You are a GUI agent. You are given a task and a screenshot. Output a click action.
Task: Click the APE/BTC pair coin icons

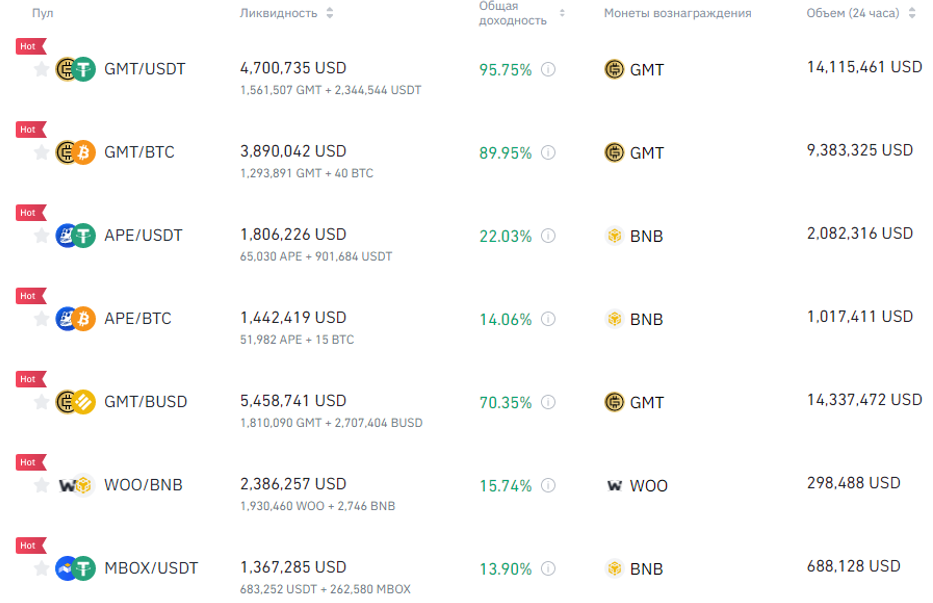tap(75, 319)
